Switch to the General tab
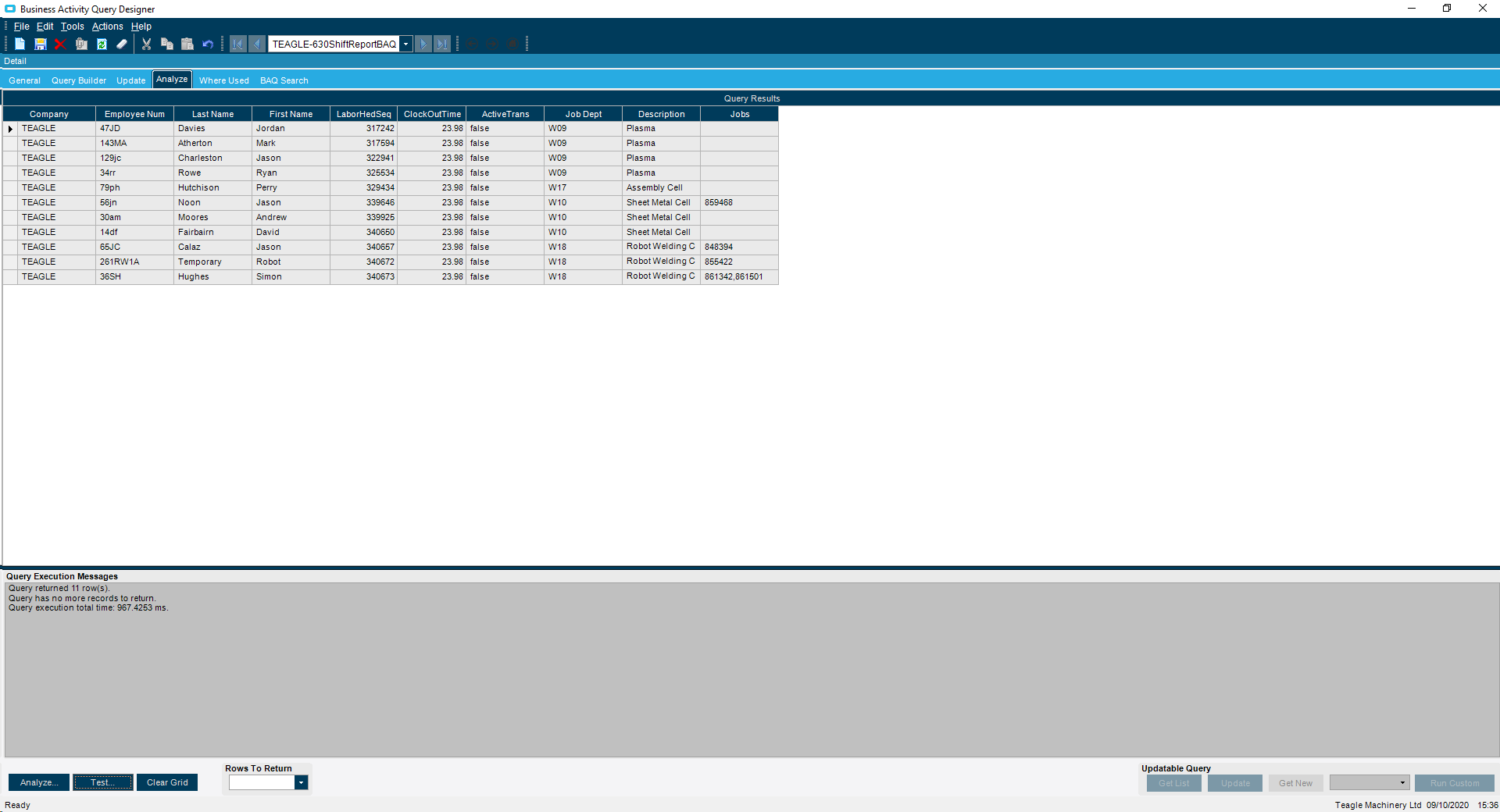Screen dimensions: 1500x812 (x=25, y=80)
